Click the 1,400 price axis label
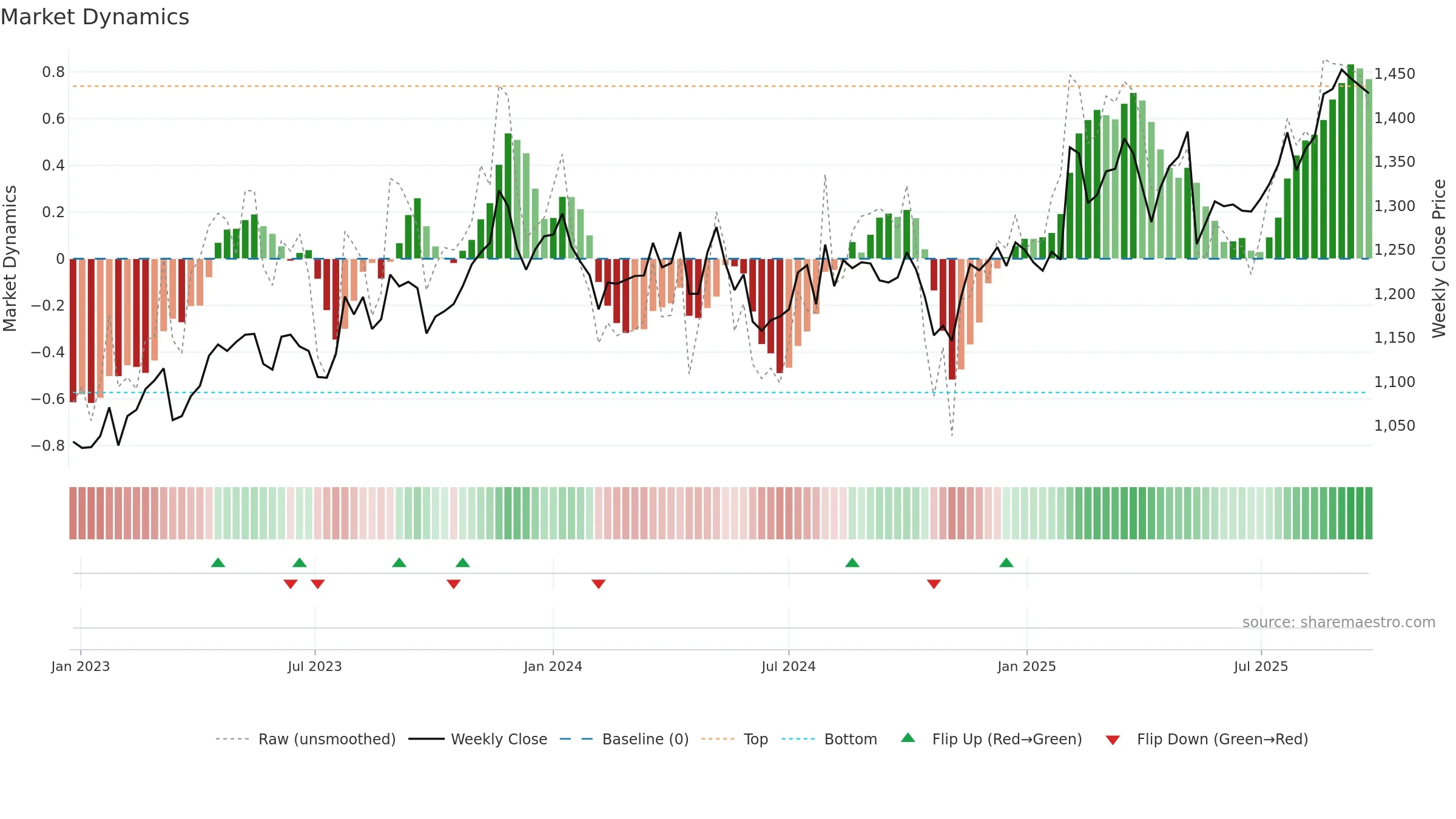The width and height of the screenshot is (1456, 819). 1395,118
